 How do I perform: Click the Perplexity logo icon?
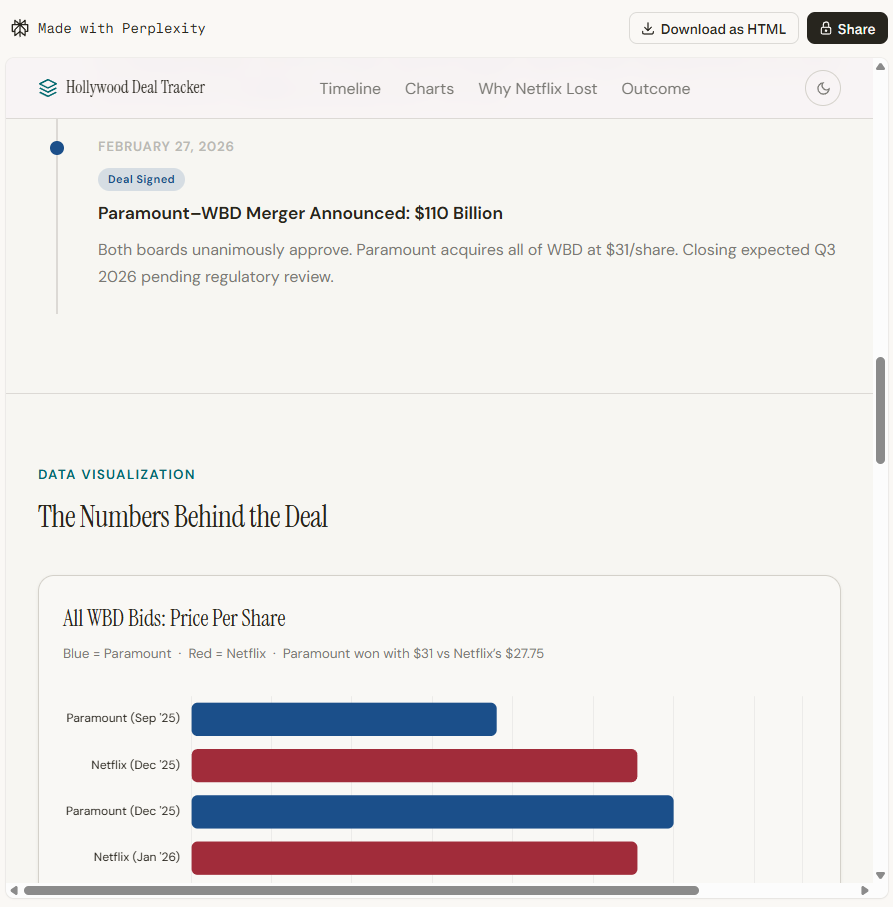[20, 28]
